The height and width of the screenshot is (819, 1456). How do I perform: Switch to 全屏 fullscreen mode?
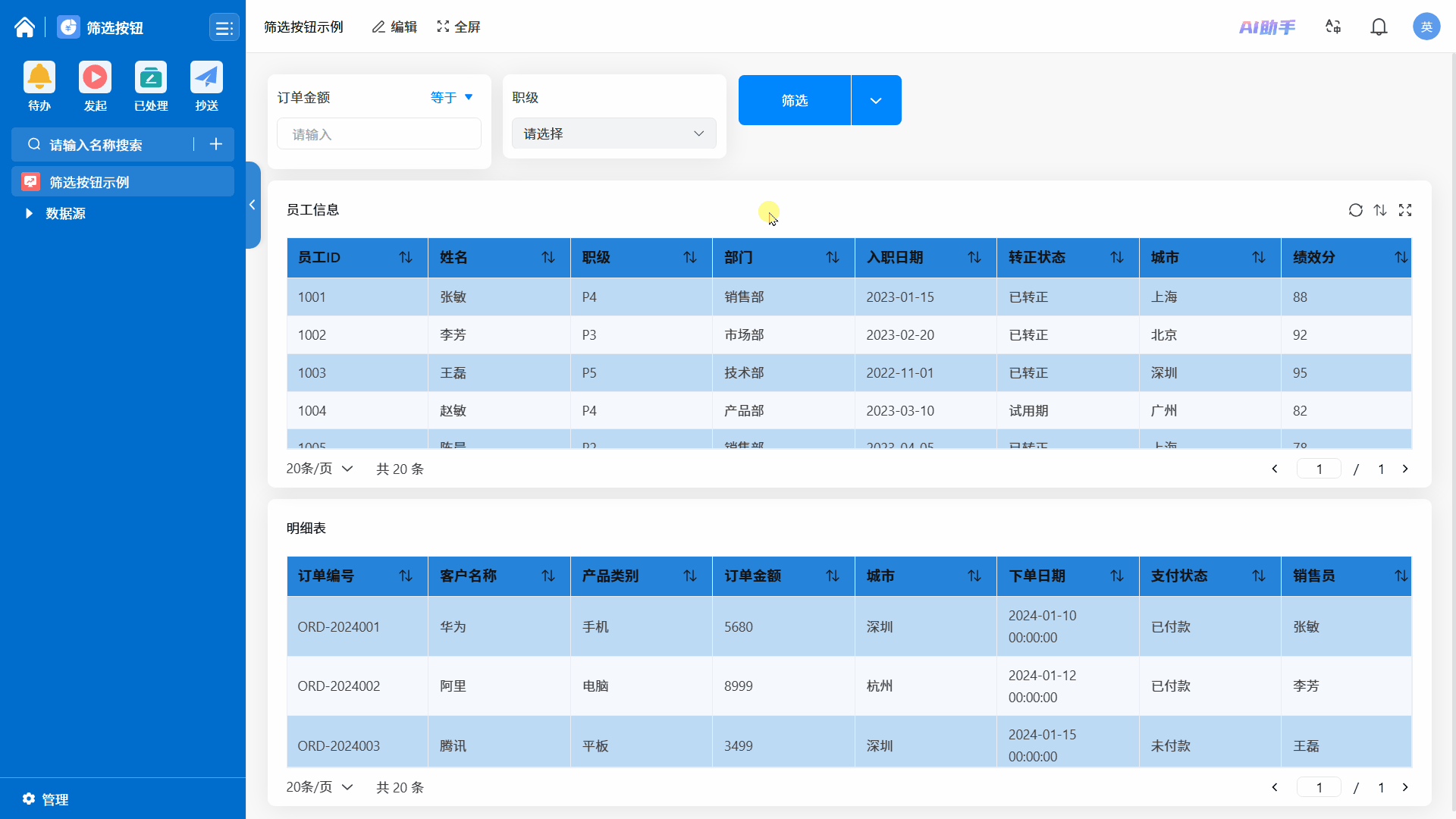click(x=459, y=27)
